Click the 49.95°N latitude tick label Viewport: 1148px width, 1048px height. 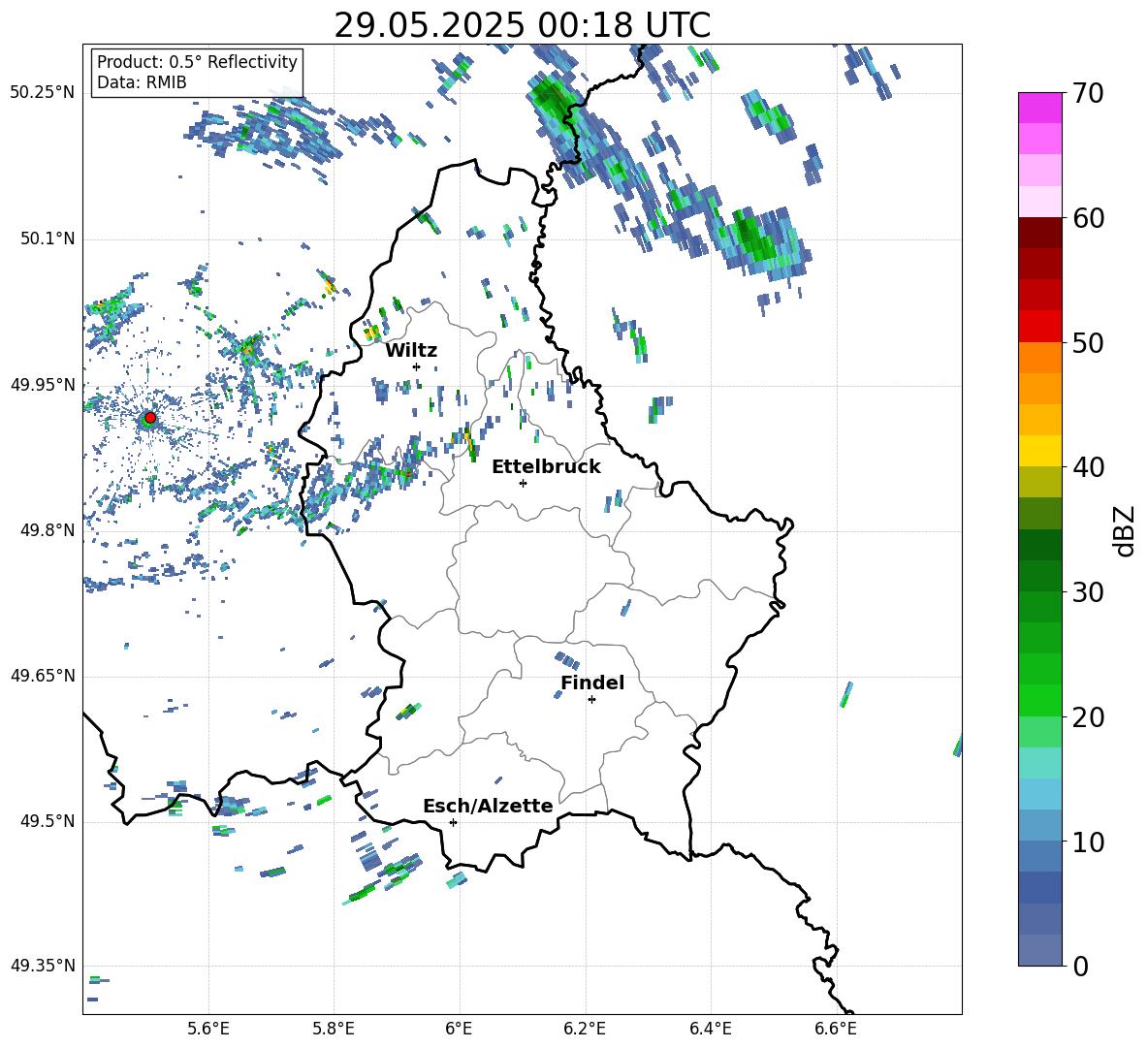click(x=43, y=384)
